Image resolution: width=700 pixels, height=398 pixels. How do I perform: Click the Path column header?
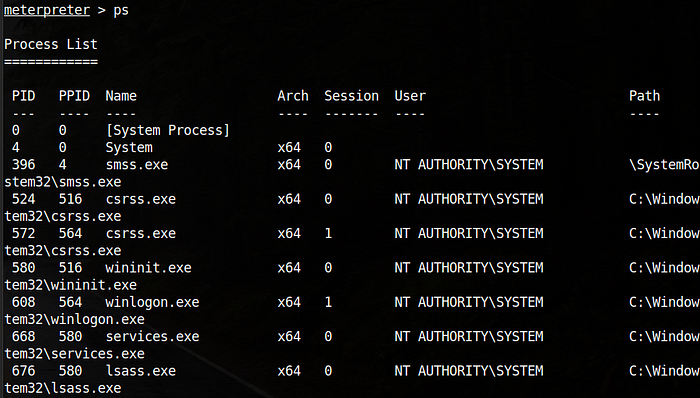(x=645, y=96)
